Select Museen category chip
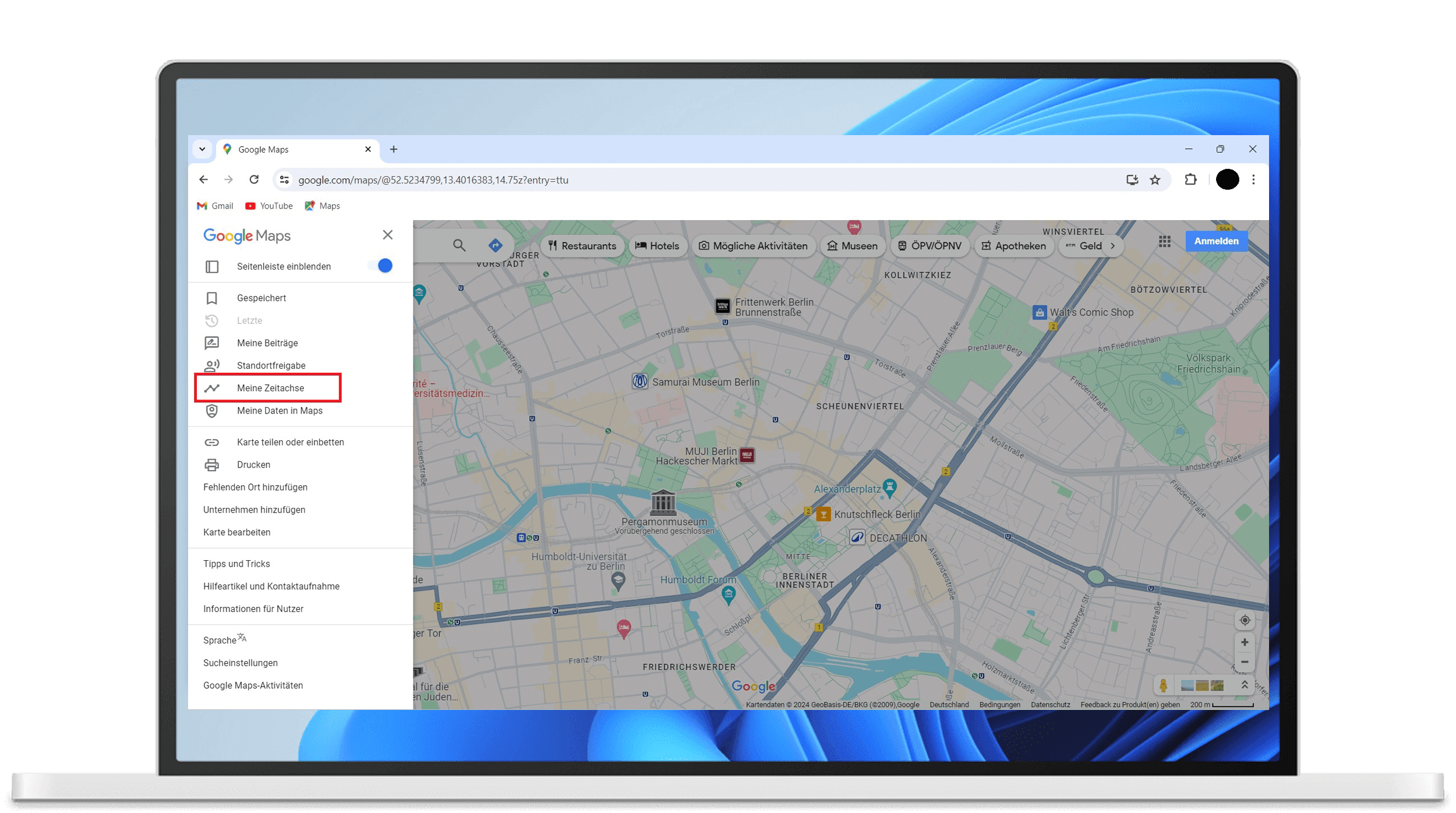The height and width of the screenshot is (813, 1456). [x=852, y=246]
